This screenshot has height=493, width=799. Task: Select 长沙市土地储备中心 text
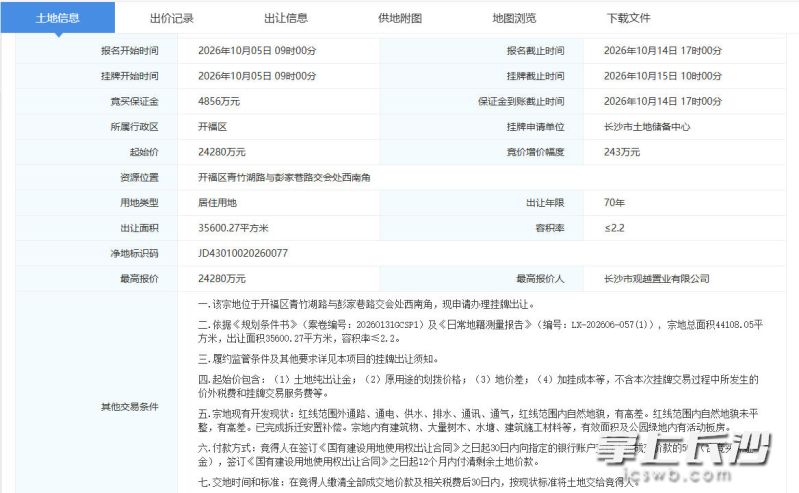tap(647, 126)
